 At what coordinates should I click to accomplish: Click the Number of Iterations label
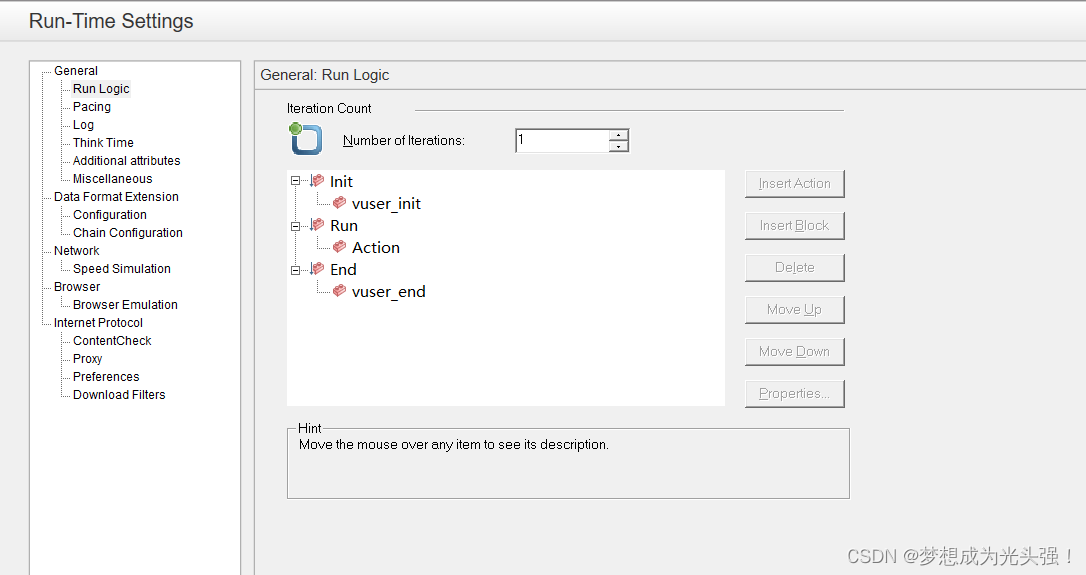(x=404, y=141)
